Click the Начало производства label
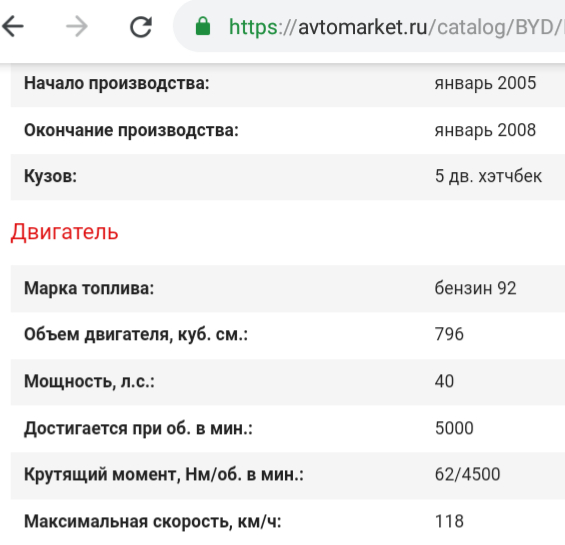Image resolution: width=565 pixels, height=545 pixels. [x=117, y=83]
